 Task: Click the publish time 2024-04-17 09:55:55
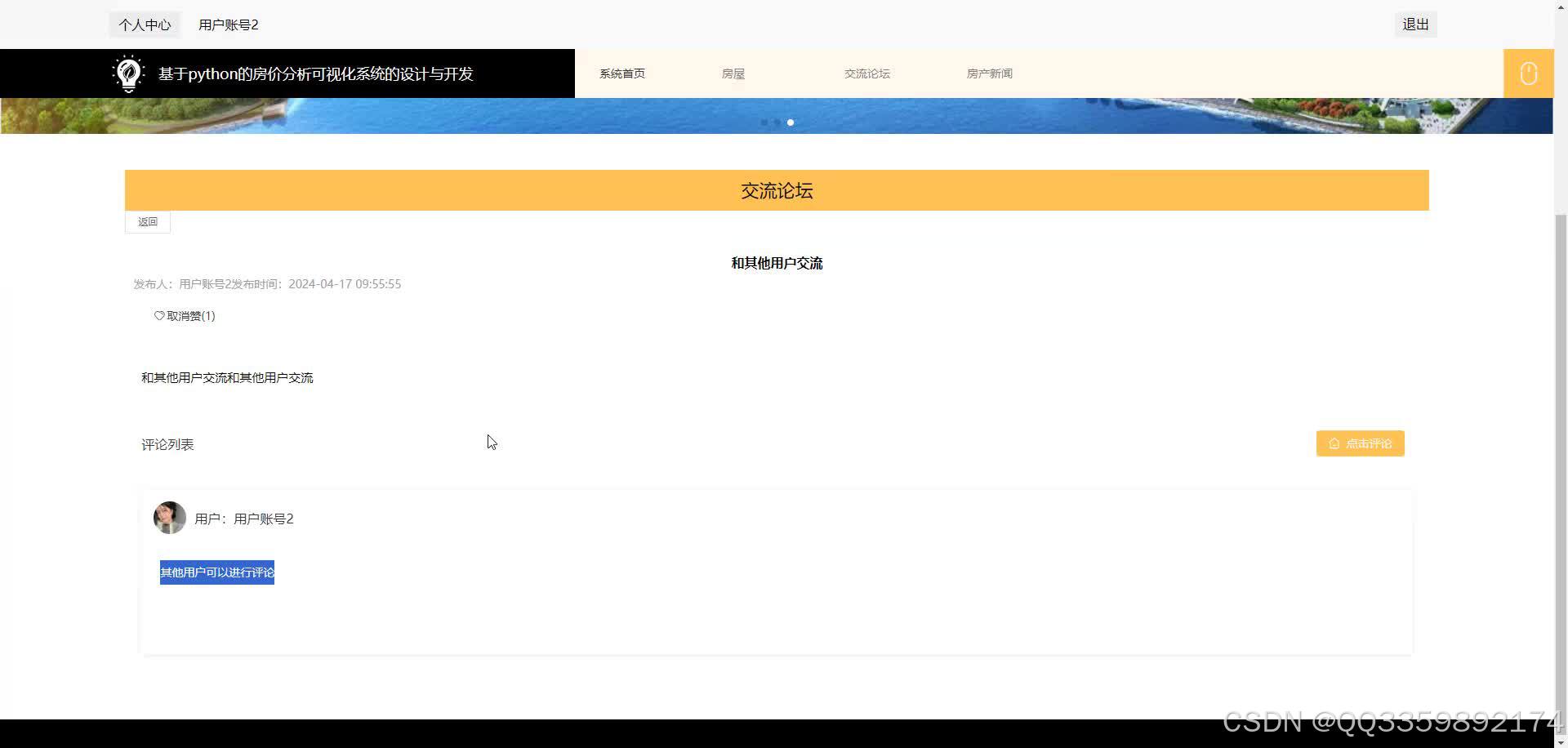coord(345,284)
